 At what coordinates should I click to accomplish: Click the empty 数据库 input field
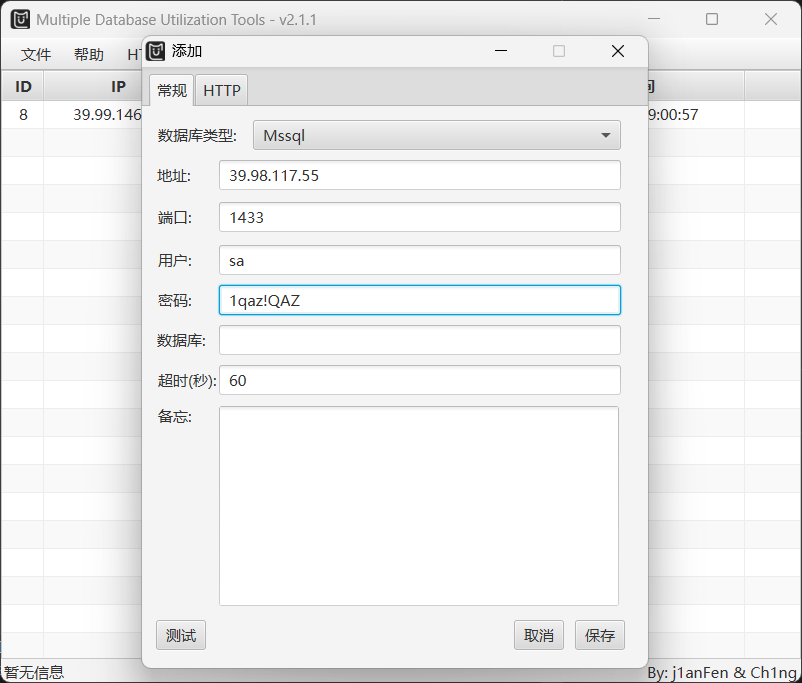419,340
